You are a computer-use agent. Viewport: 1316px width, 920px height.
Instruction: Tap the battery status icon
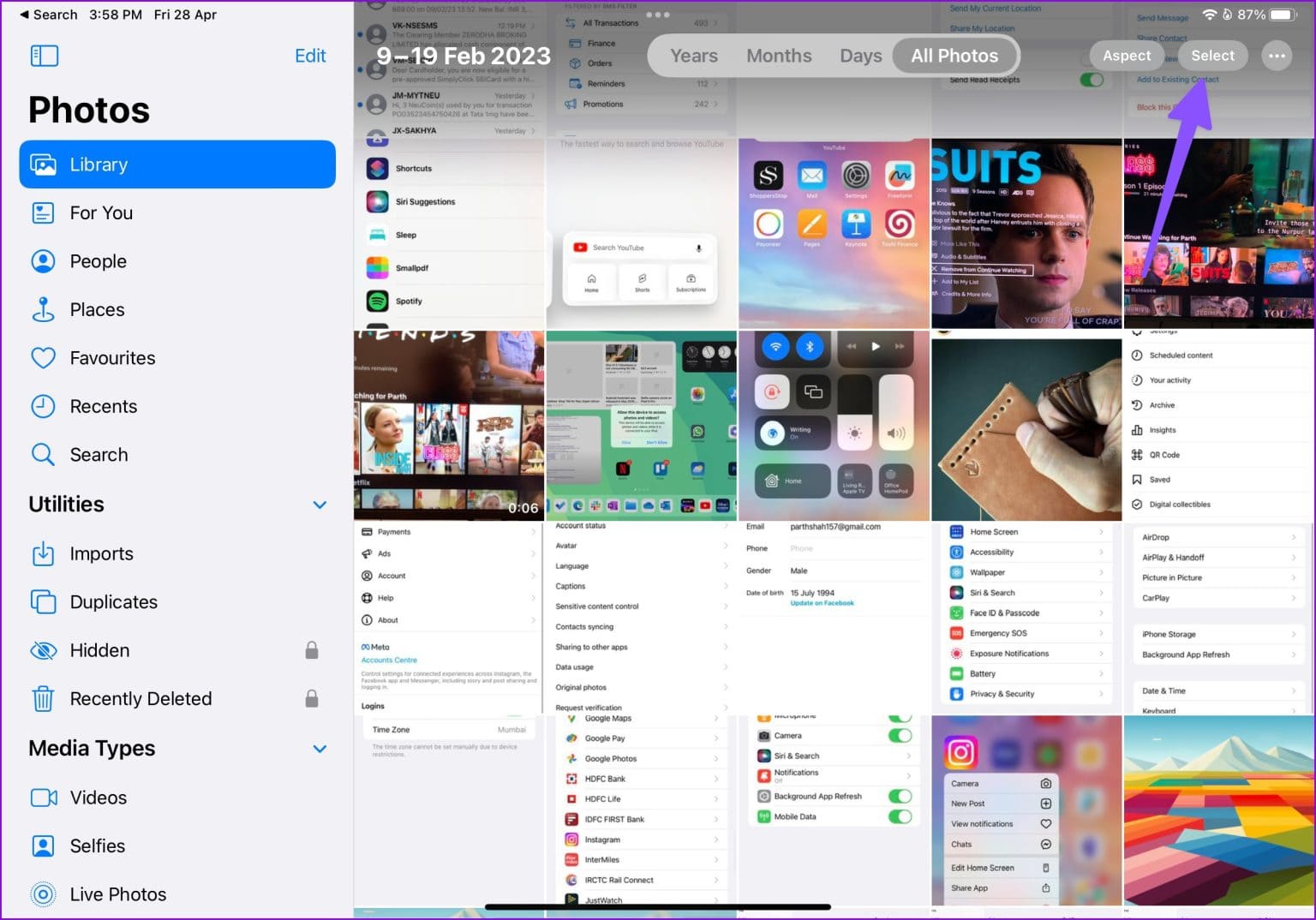[1284, 15]
